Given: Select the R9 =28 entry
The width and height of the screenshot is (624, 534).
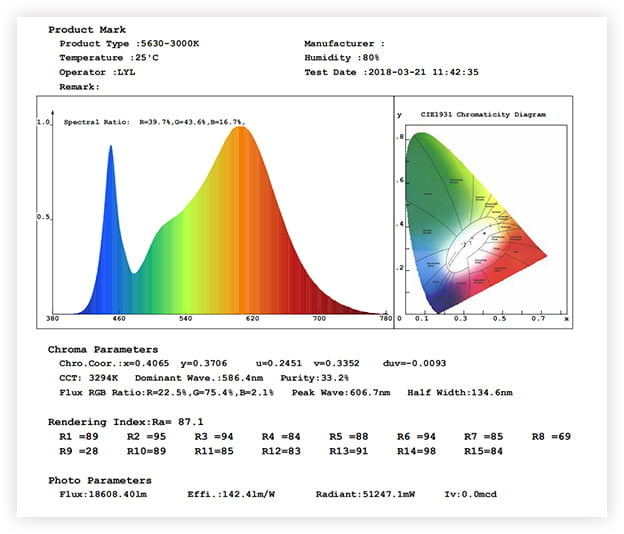Looking at the screenshot, I should (77, 451).
